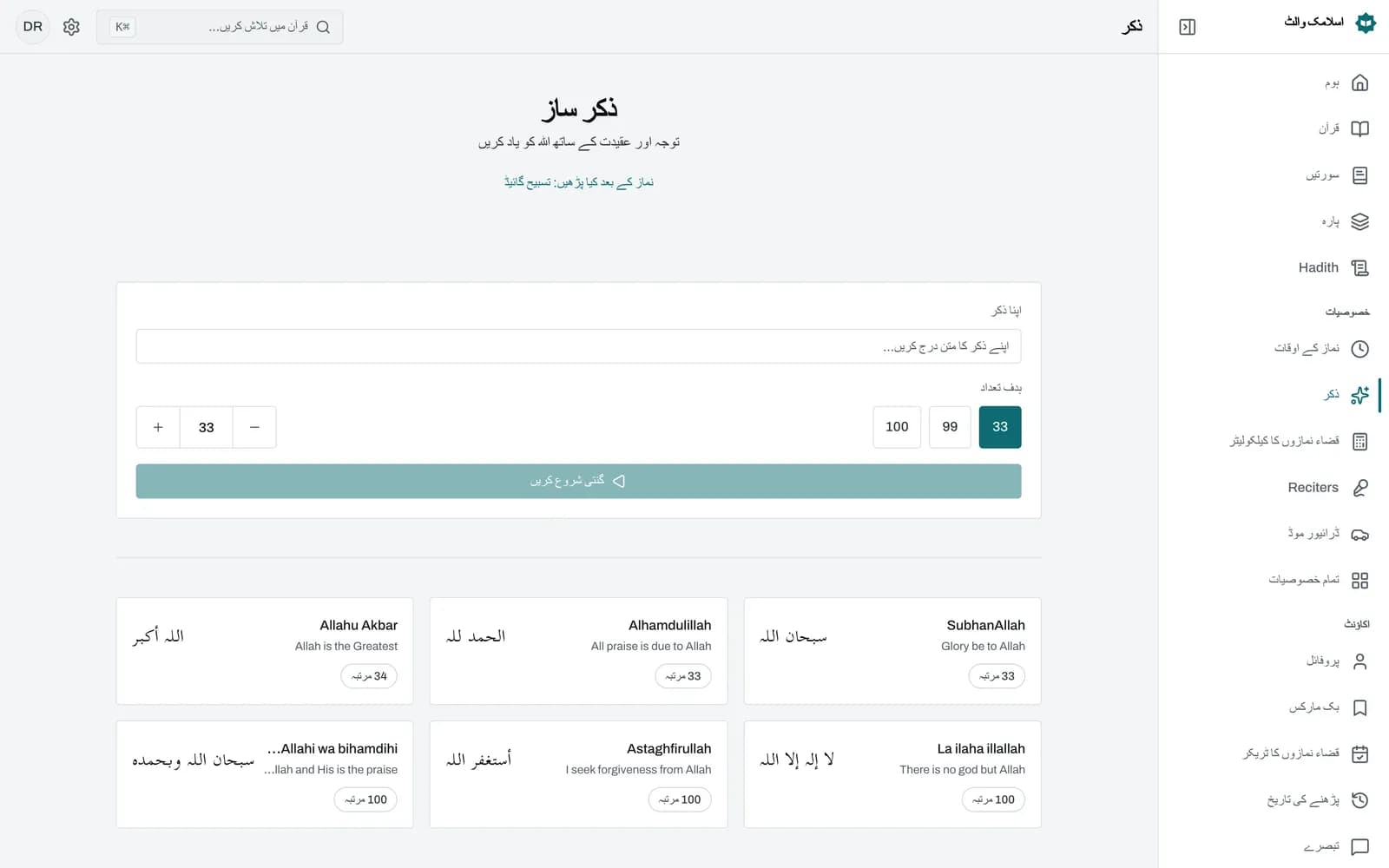Select target count 100

pos(897,427)
